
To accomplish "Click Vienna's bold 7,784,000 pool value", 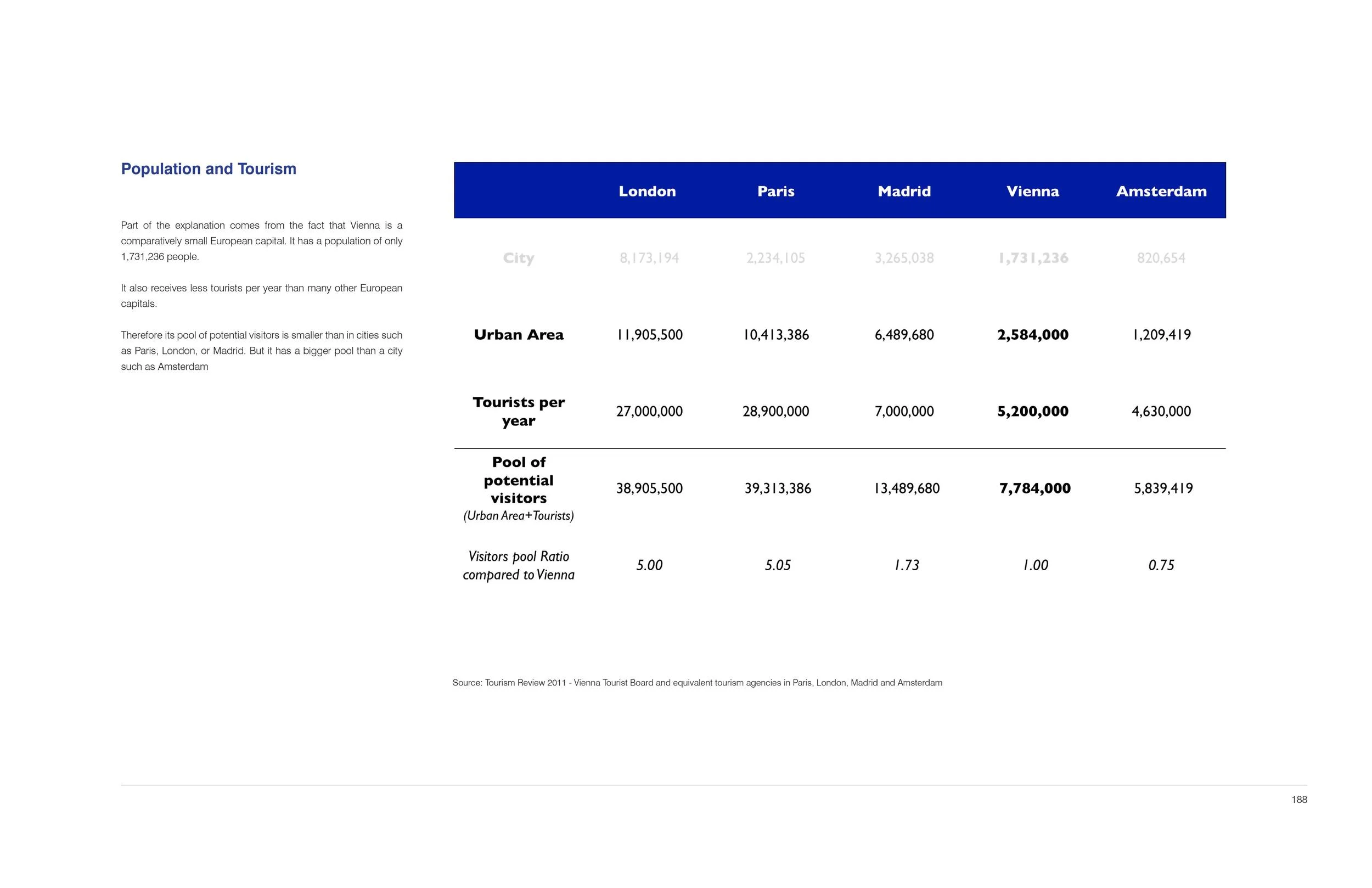I will coord(1035,488).
